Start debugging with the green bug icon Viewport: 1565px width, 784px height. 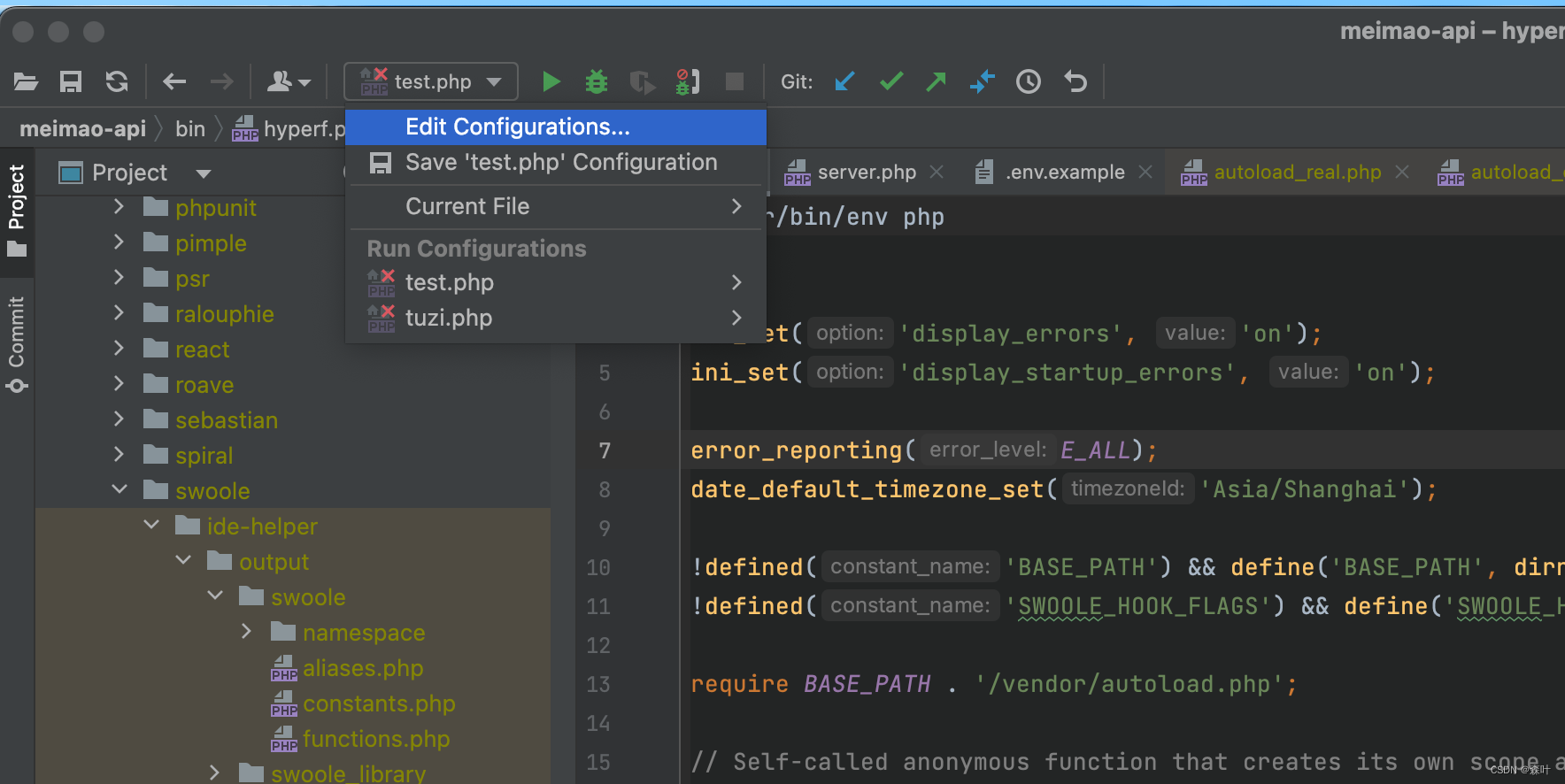click(x=597, y=82)
